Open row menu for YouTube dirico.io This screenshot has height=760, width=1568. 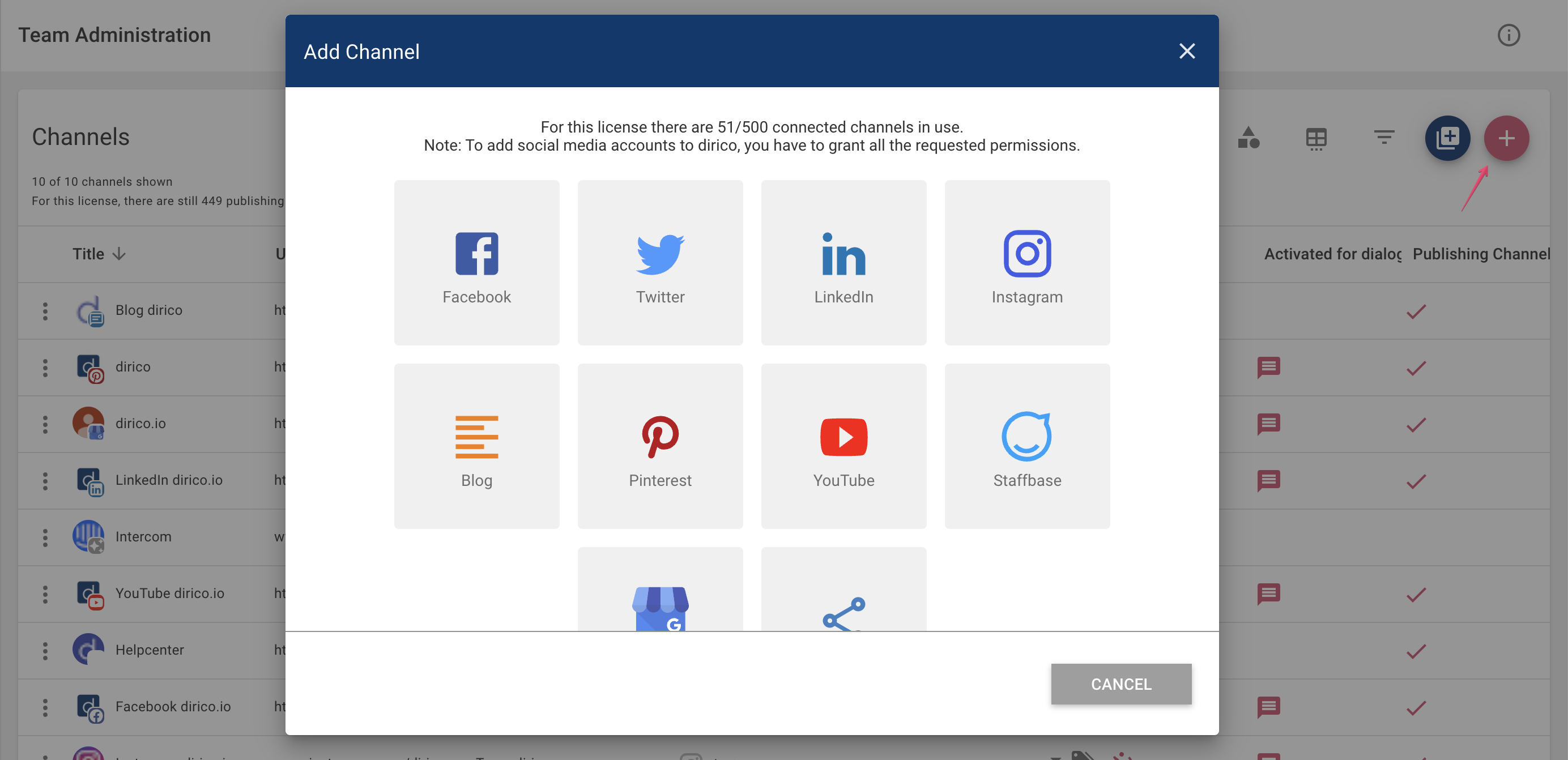coord(45,594)
